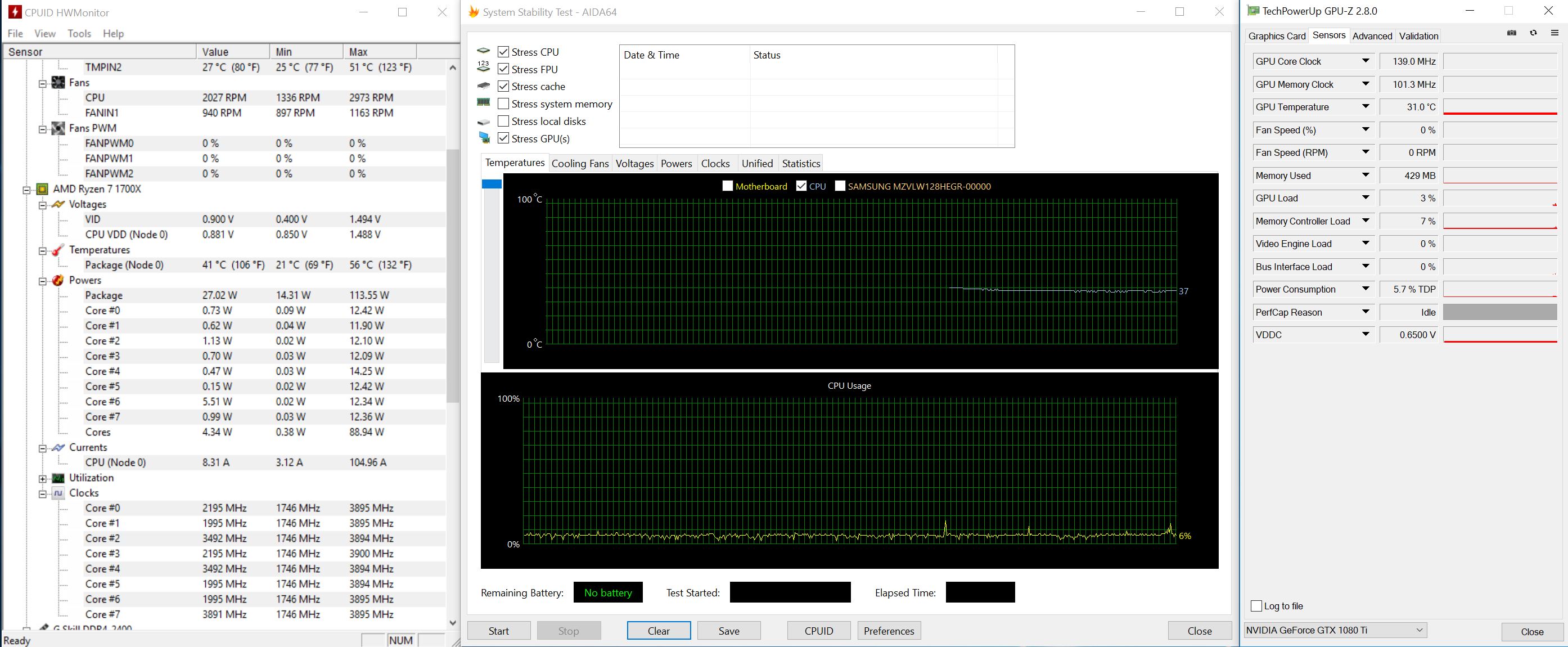The width and height of the screenshot is (1568, 647).
Task: Open the GPU Temperature sensor dropdown arrow
Action: point(1366,107)
